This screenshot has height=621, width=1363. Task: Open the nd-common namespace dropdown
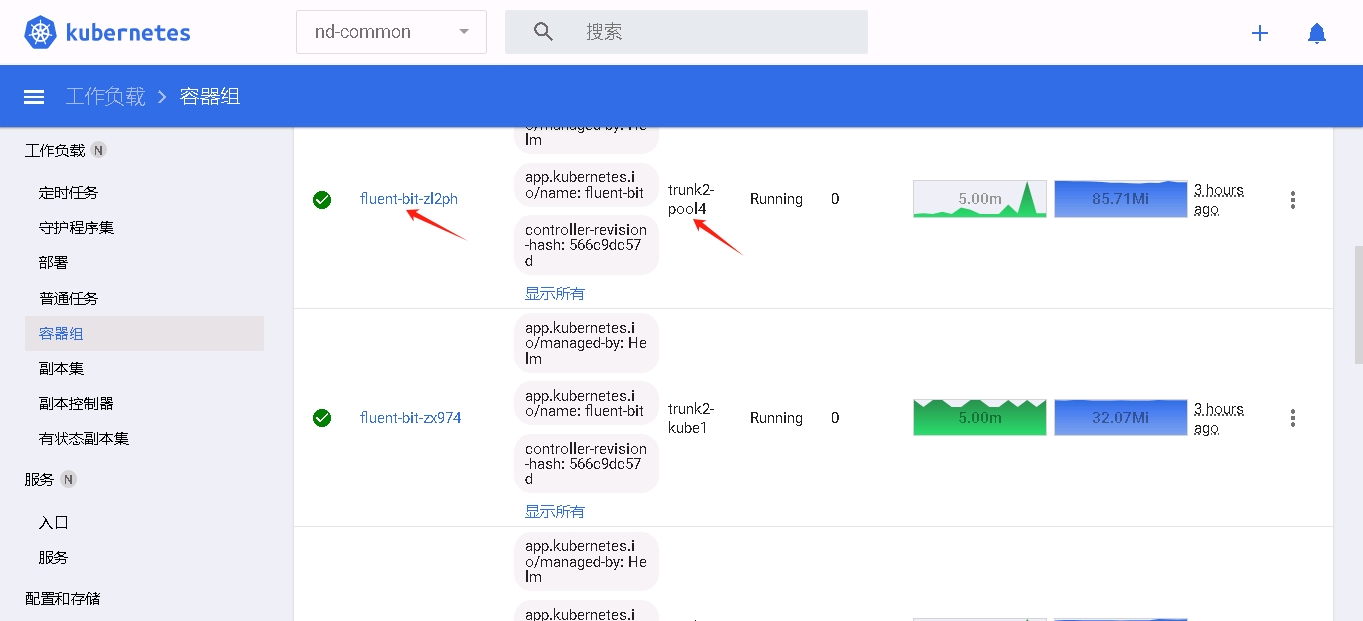pyautogui.click(x=391, y=32)
